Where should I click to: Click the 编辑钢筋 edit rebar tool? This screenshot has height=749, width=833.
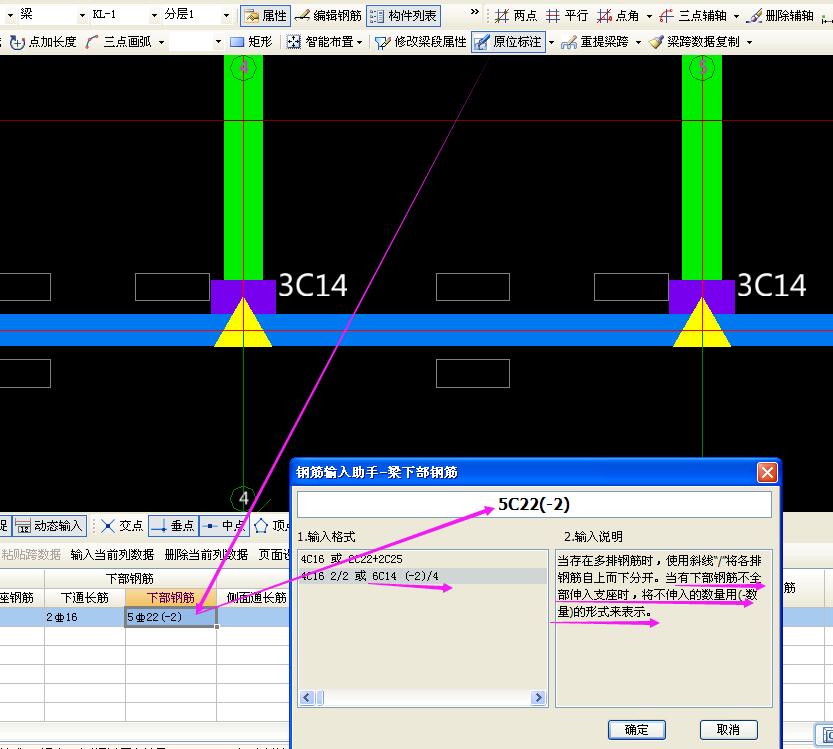[x=328, y=16]
